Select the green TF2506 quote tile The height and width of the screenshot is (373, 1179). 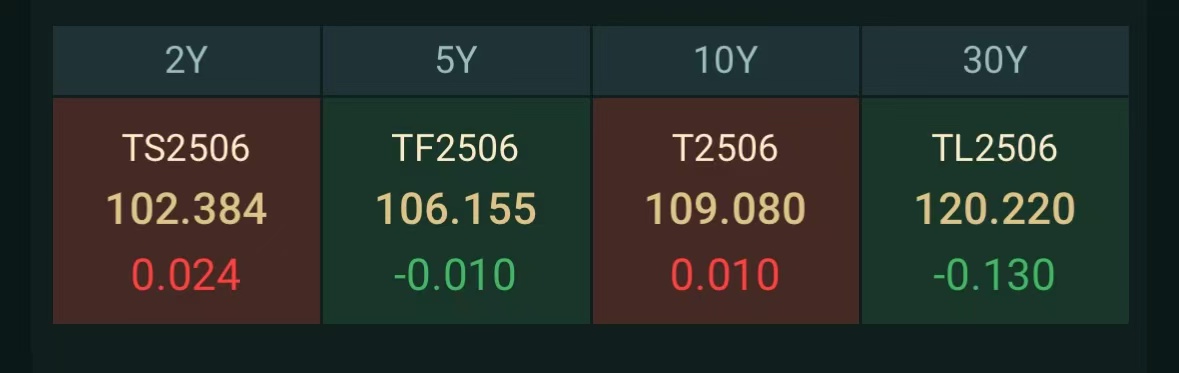pyautogui.click(x=456, y=211)
